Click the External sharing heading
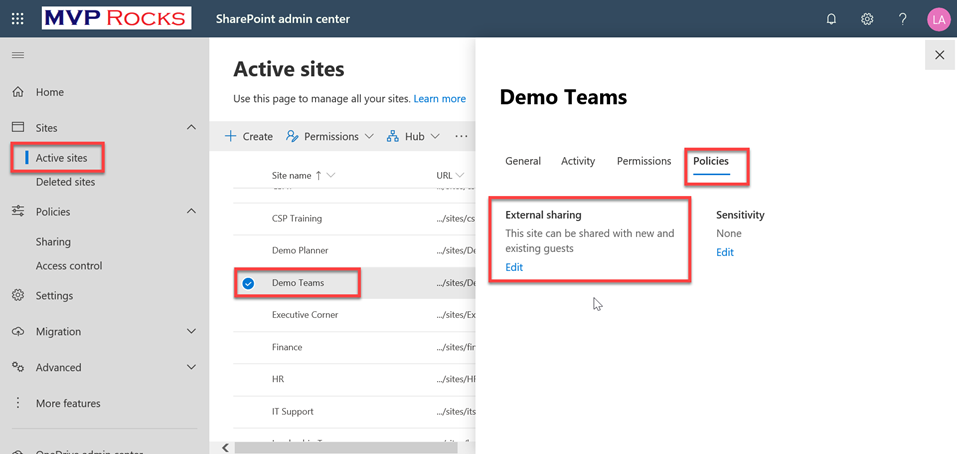This screenshot has height=454, width=957. tap(543, 215)
